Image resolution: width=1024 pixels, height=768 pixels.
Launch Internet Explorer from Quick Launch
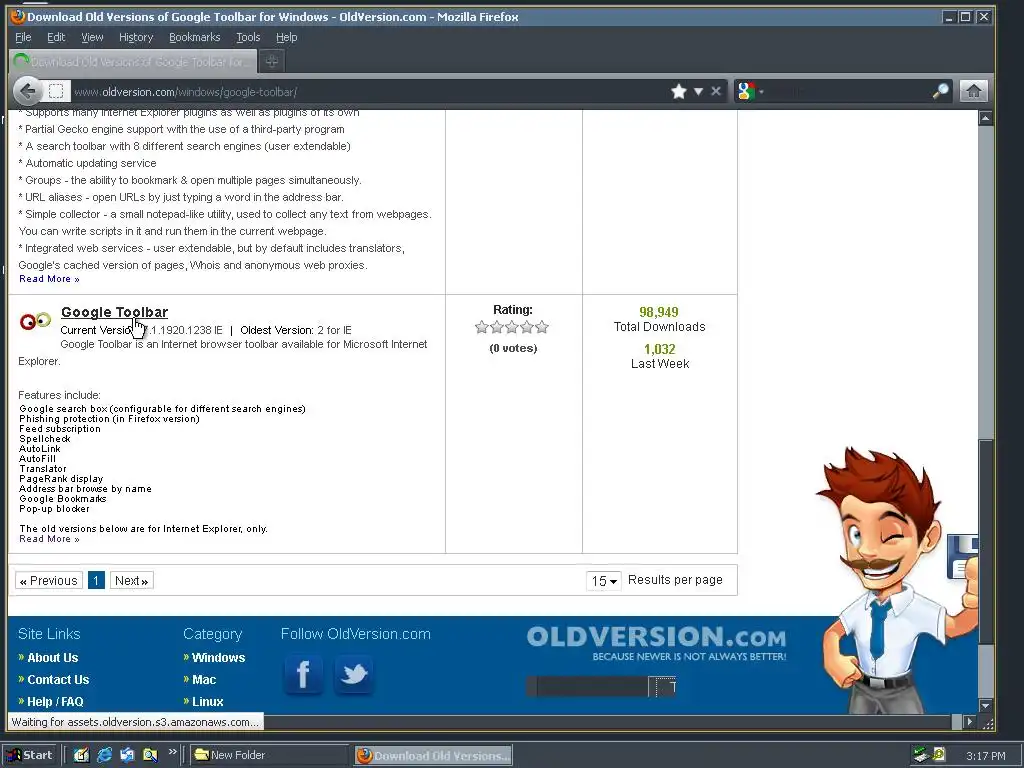click(x=104, y=755)
